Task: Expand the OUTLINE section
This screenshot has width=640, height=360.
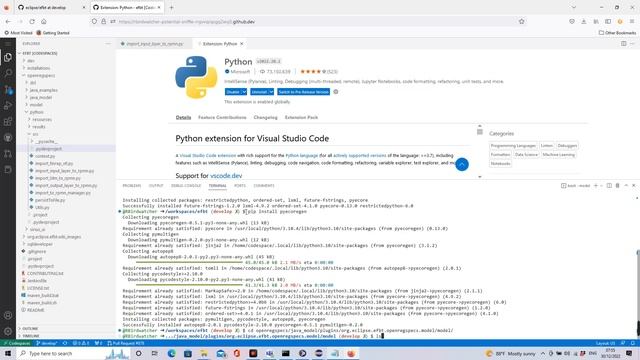Action: point(30,329)
